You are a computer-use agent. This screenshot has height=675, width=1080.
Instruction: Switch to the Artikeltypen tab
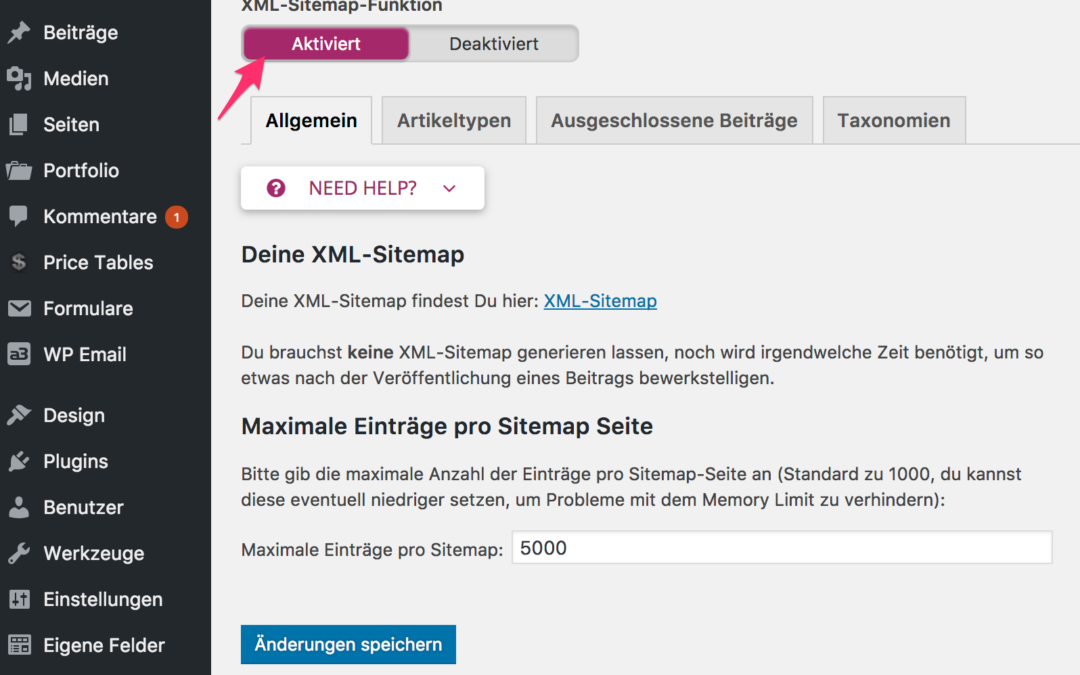454,121
